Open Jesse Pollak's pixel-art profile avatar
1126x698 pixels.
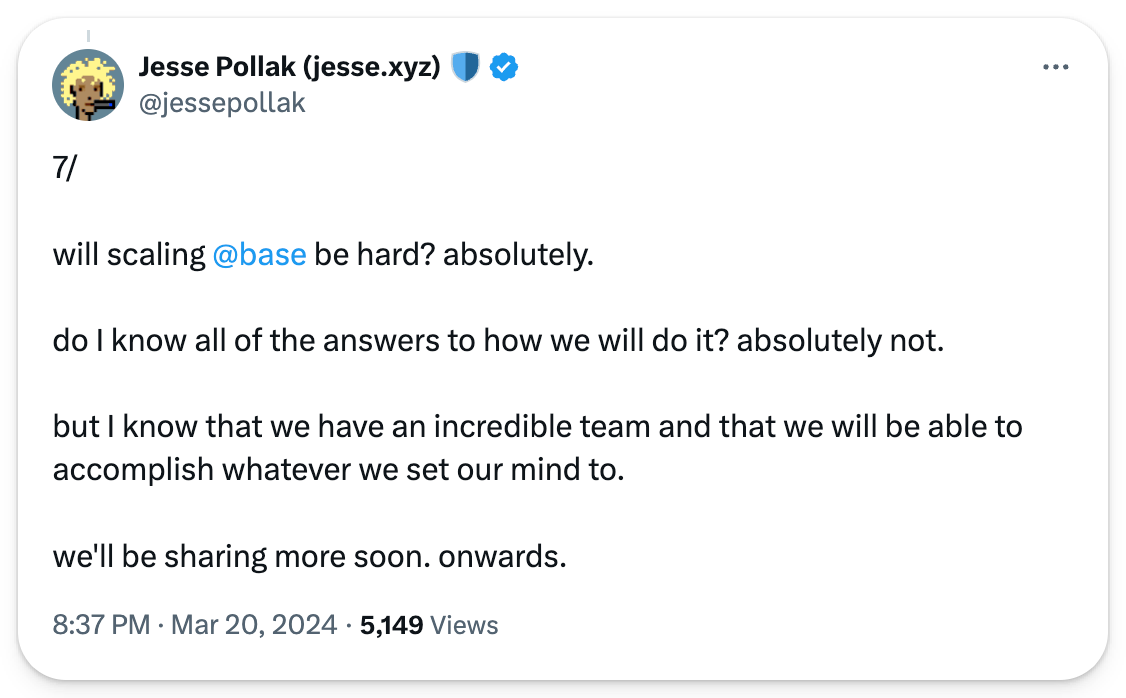tap(88, 85)
